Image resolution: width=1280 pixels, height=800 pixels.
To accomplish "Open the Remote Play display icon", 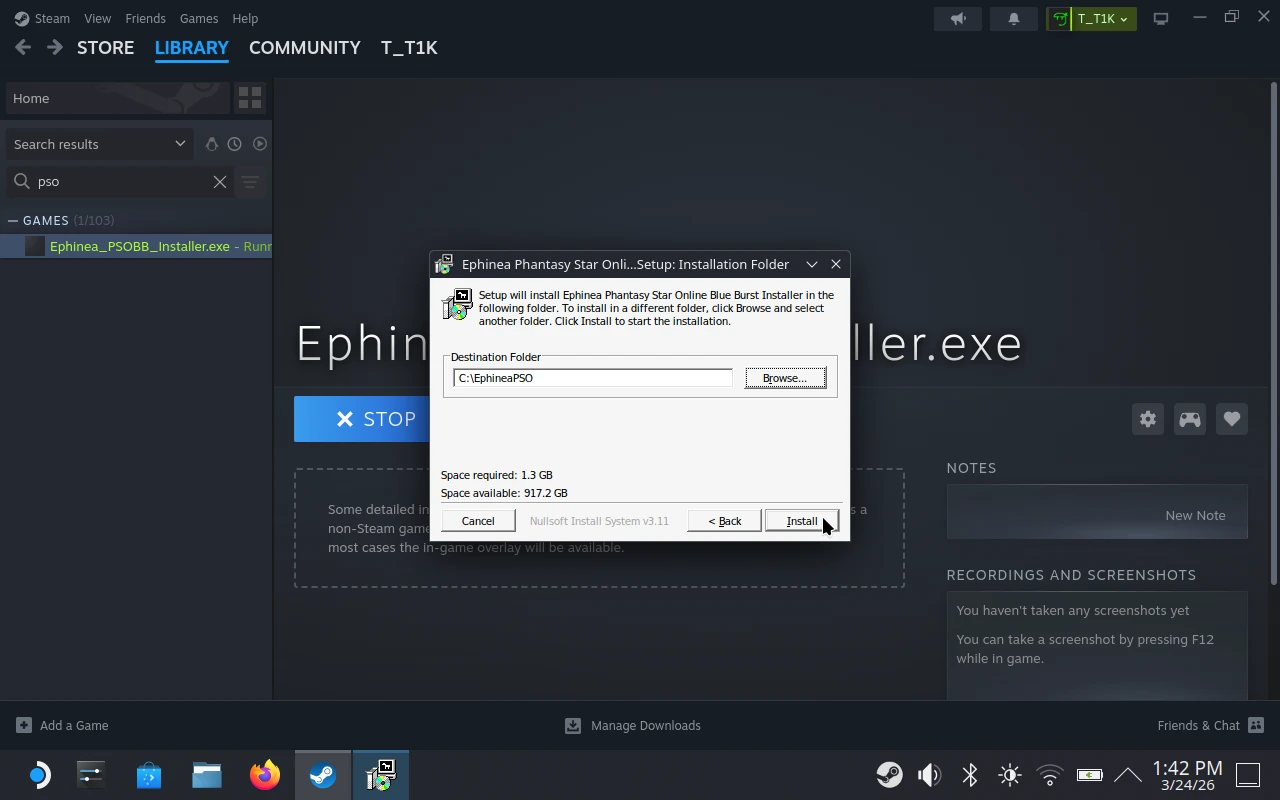I will click(1161, 18).
